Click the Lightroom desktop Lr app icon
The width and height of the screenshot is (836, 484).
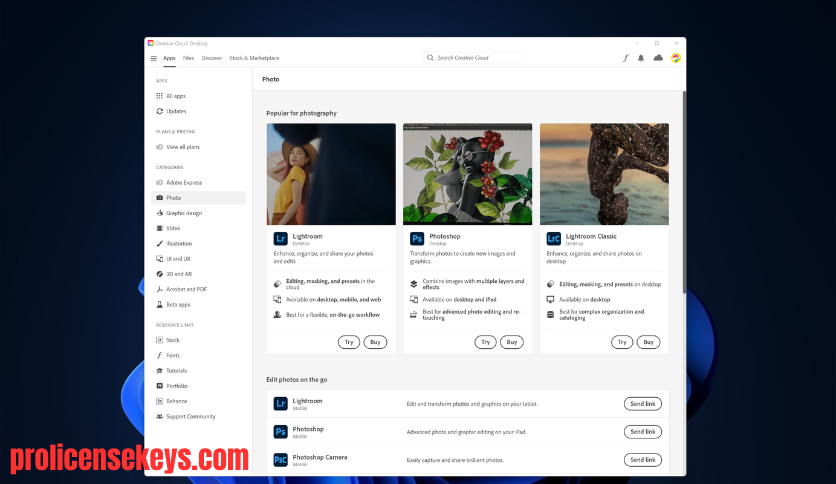point(280,238)
